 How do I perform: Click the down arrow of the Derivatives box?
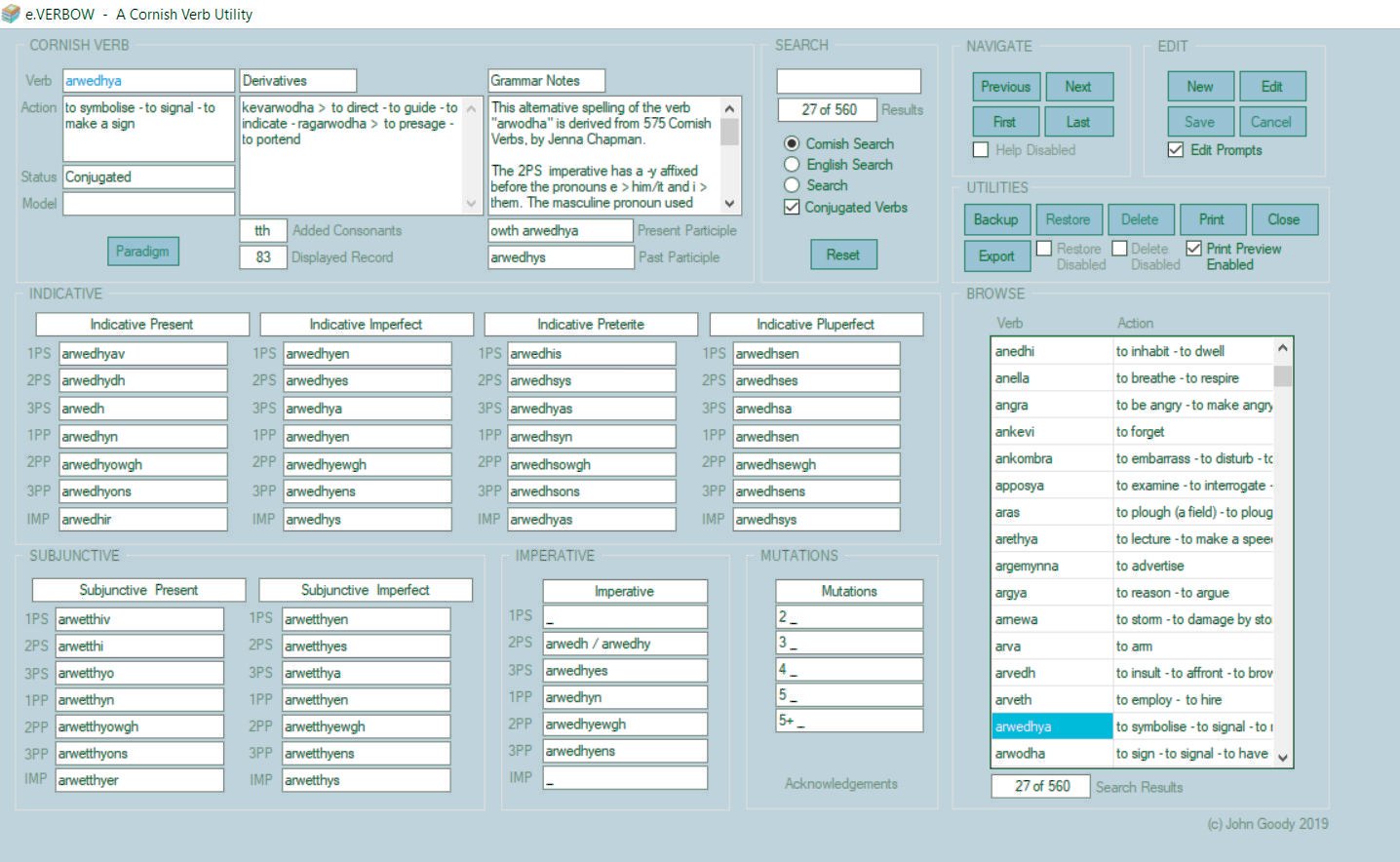tap(472, 204)
